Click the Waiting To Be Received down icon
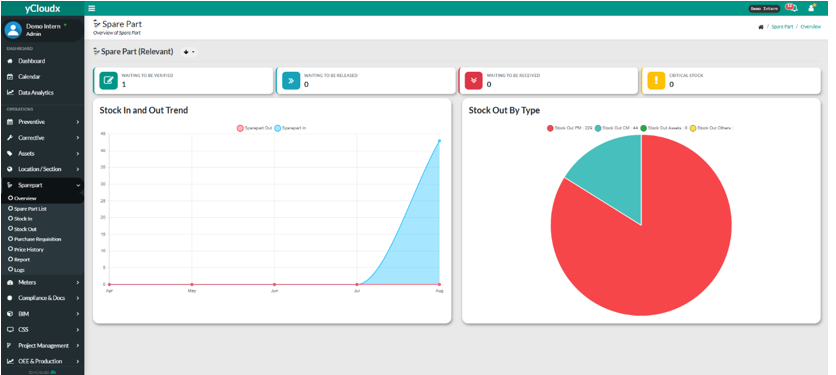Viewport: 836px width, 375px height. pyautogui.click(x=473, y=81)
